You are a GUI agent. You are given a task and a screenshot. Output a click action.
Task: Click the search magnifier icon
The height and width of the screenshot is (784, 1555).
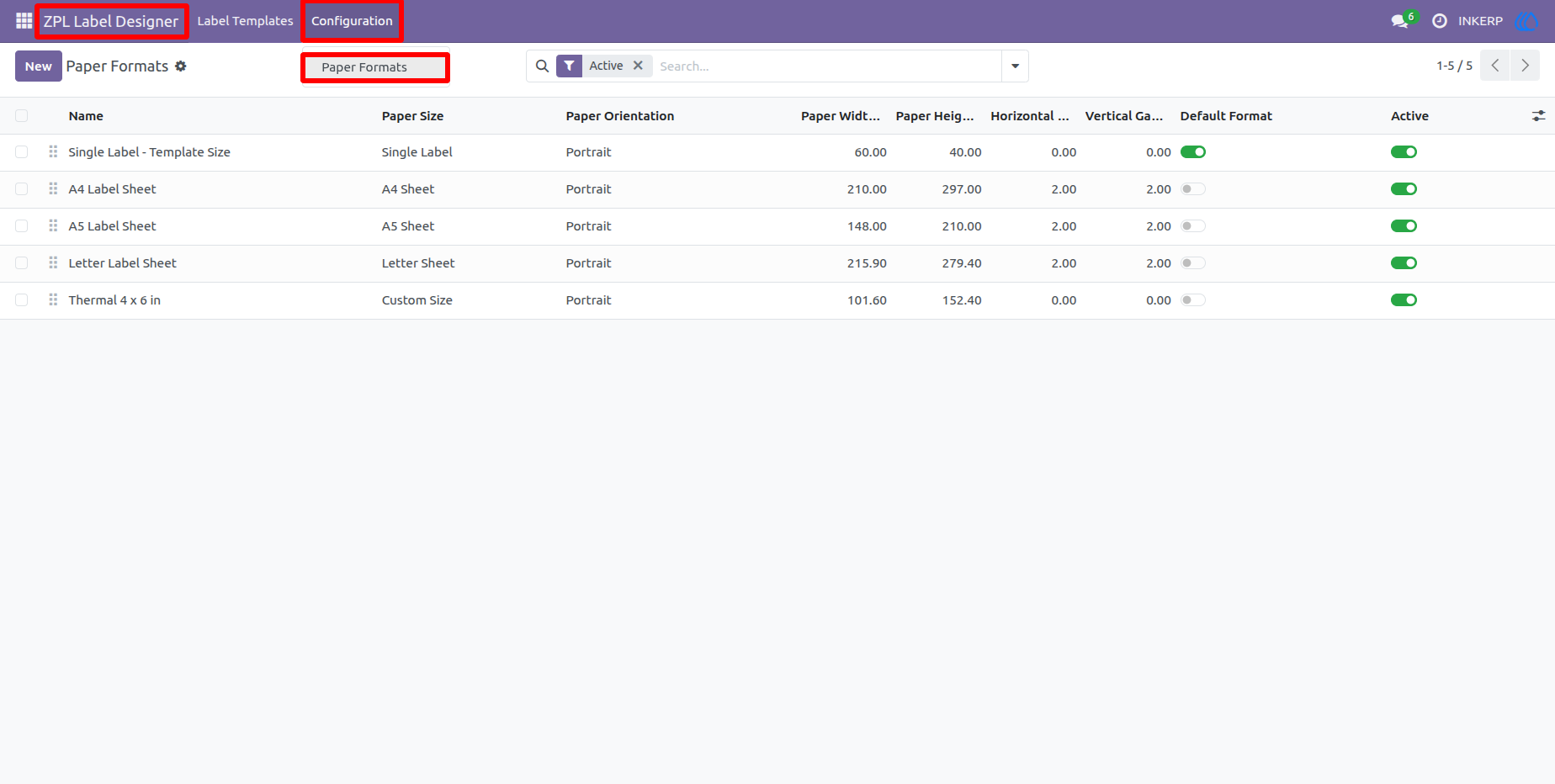click(x=543, y=66)
